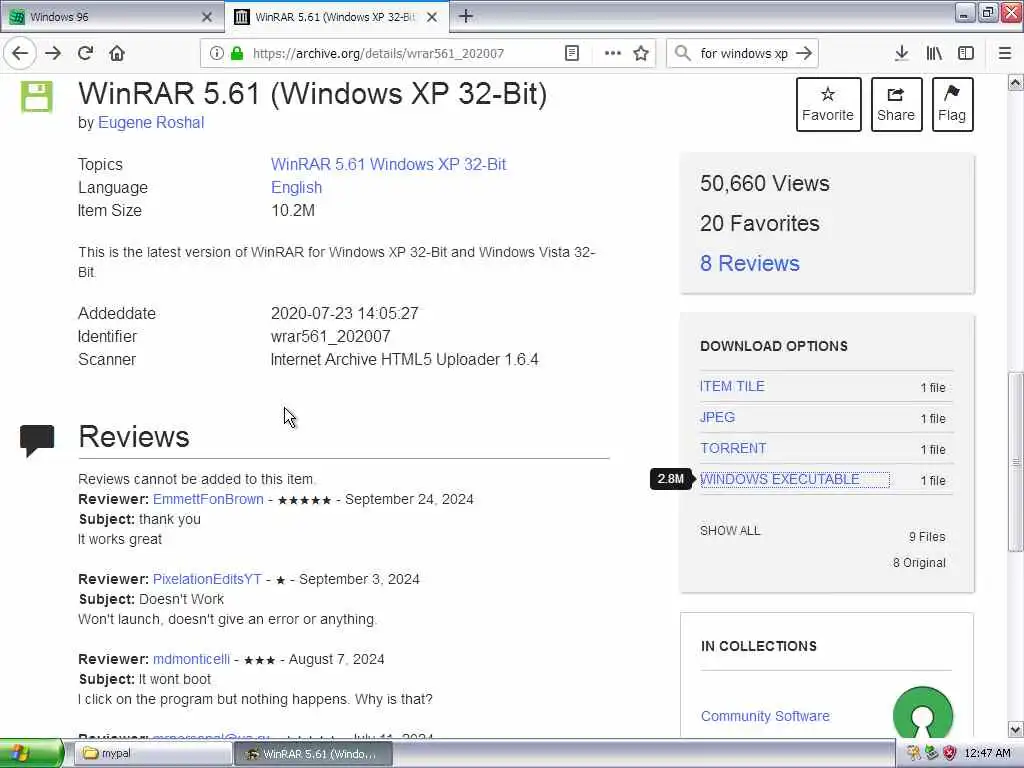Click the search box with 'for windows xp'
The height and width of the screenshot is (768, 1024).
pyautogui.click(x=744, y=54)
